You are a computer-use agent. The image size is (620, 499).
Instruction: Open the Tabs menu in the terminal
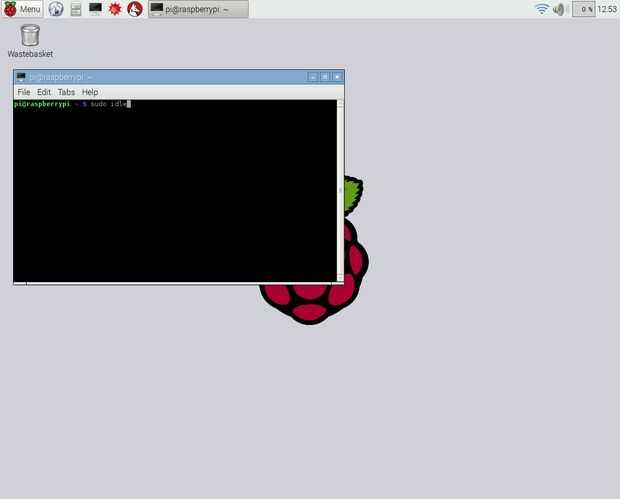coord(66,92)
